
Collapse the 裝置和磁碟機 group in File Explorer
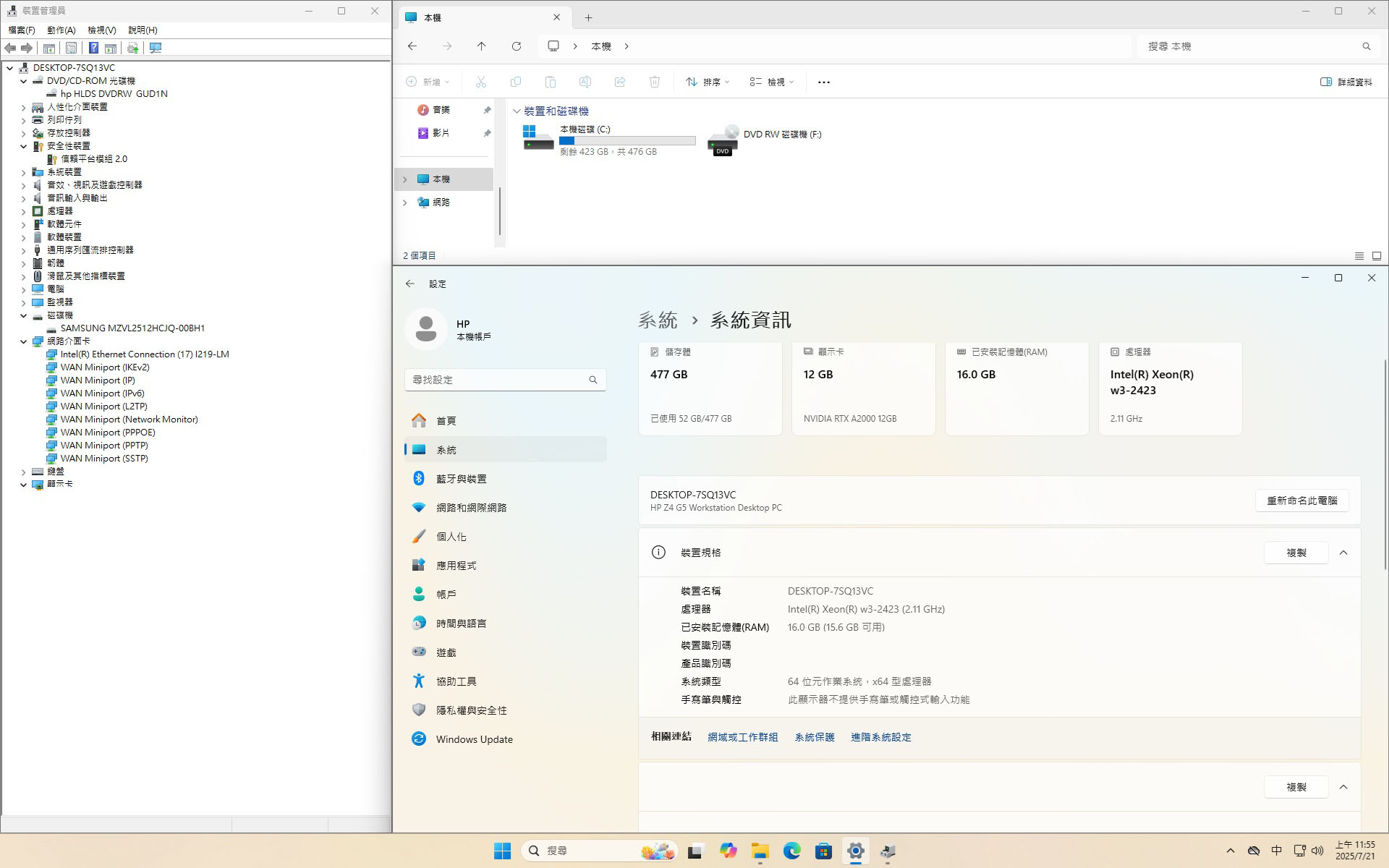[517, 111]
